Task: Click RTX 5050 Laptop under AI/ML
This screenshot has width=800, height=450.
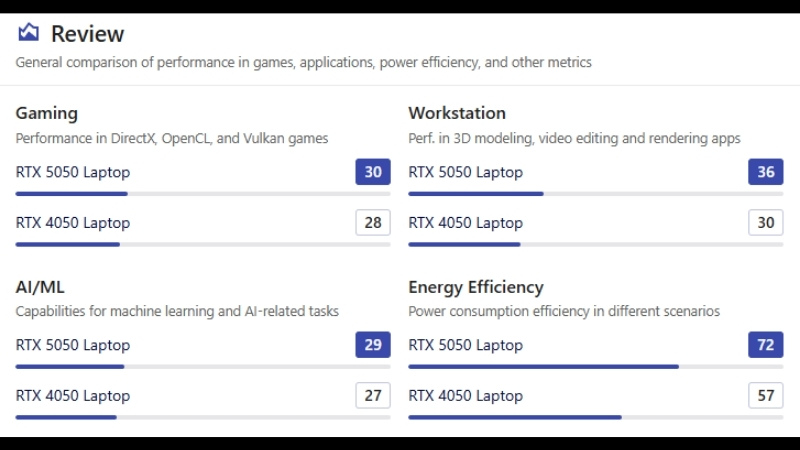Action: pyautogui.click(x=72, y=345)
